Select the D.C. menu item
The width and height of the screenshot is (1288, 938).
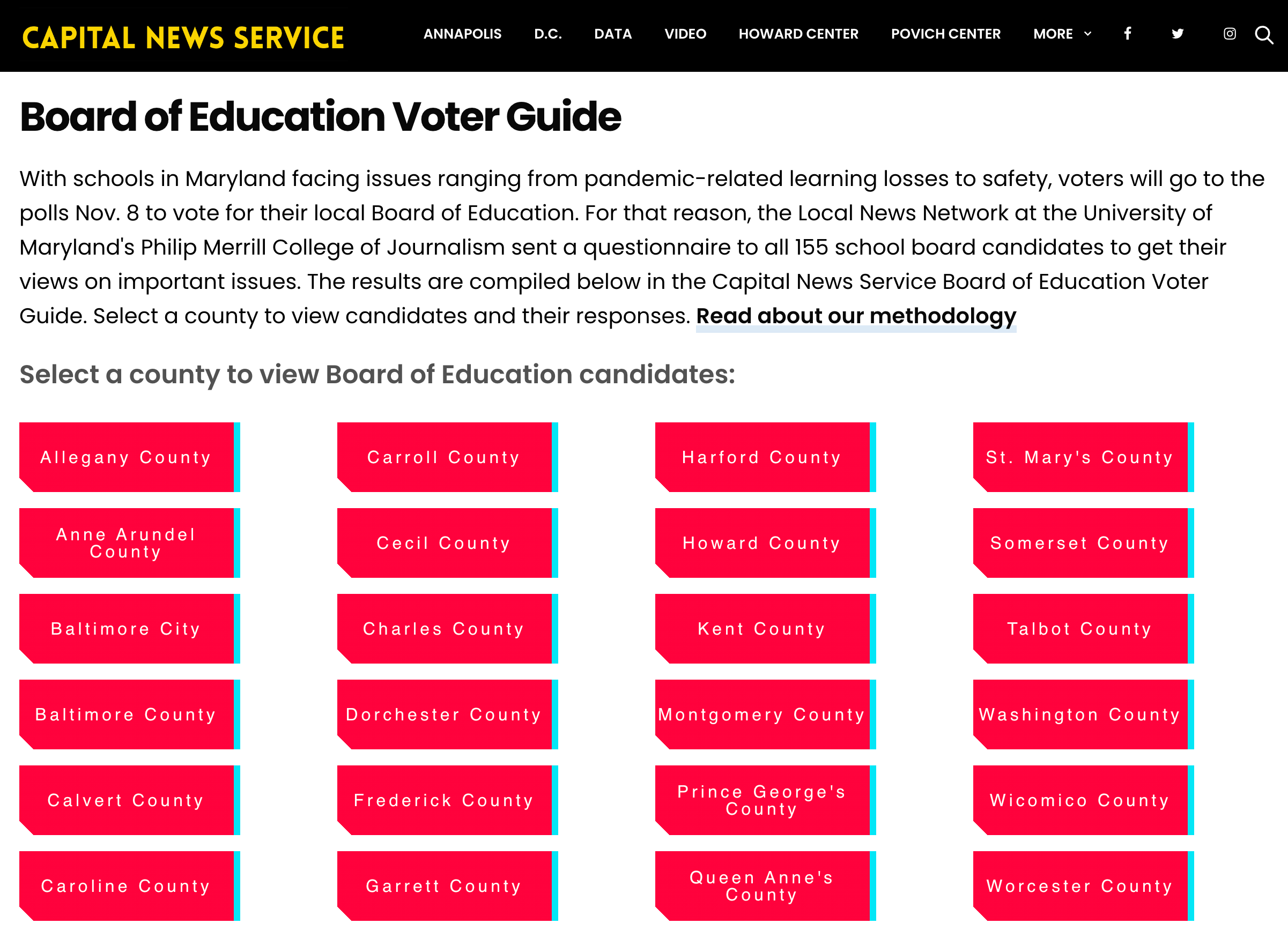pyautogui.click(x=547, y=34)
